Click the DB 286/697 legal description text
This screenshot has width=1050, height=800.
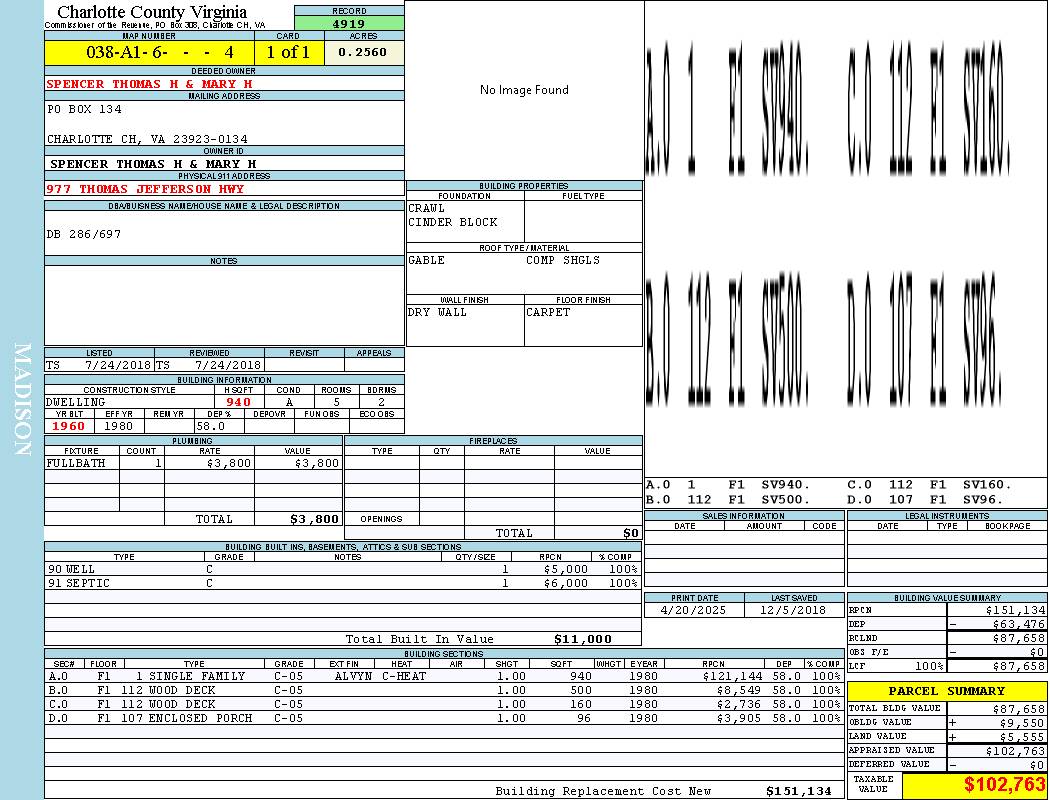(84, 234)
